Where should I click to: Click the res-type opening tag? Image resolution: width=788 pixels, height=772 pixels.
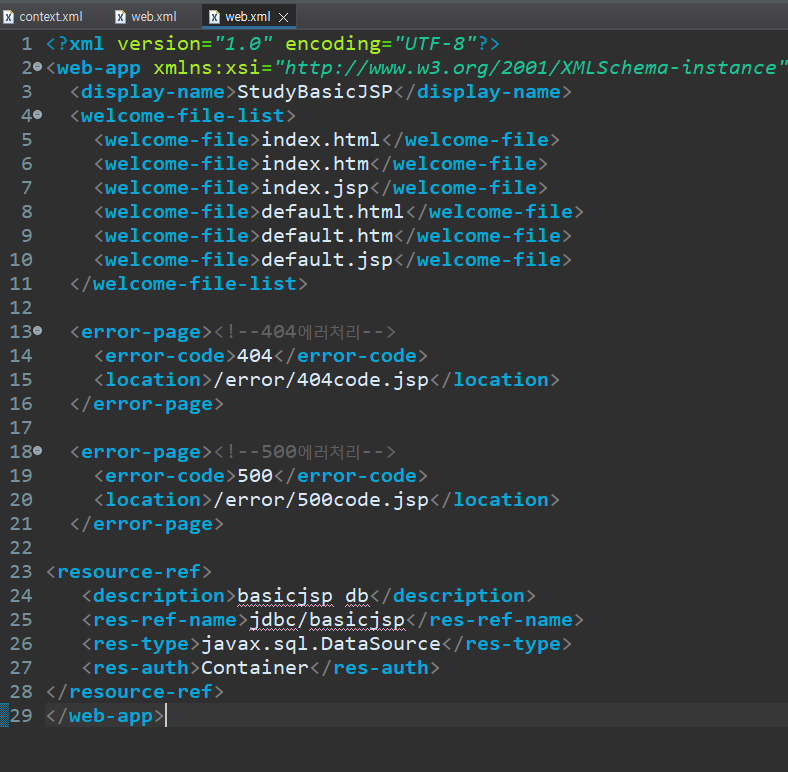142,644
